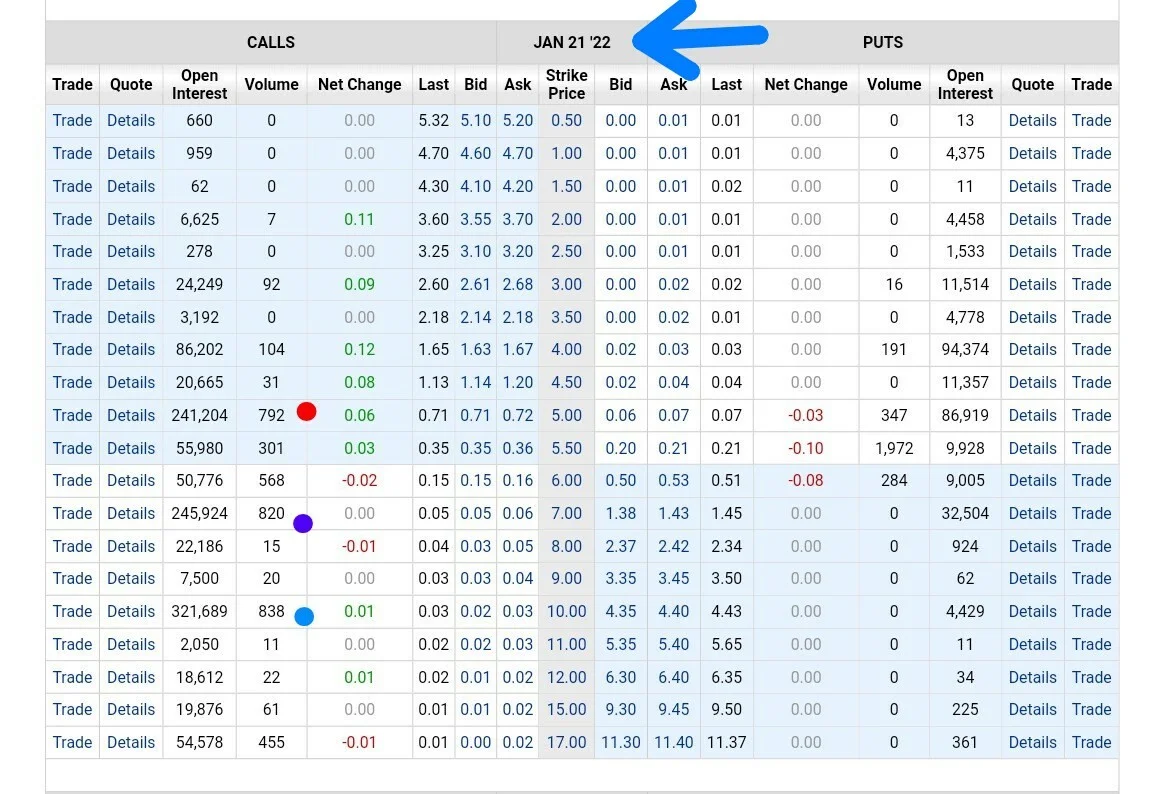Image resolution: width=1158 pixels, height=794 pixels.
Task: Click the PUTS section header
Action: tap(883, 42)
